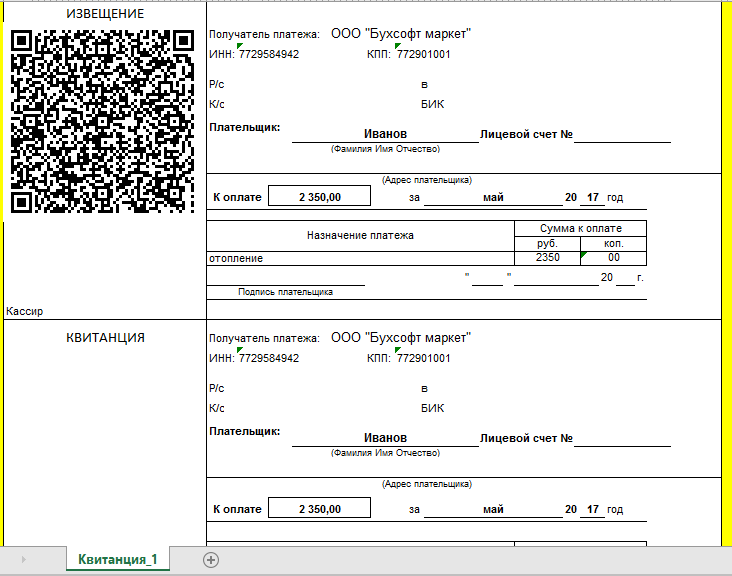The width and height of the screenshot is (732, 576).
Task: Select the (Фамилия Имя Отчество) caption in КВИТАНЦИЯ
Action: [385, 453]
